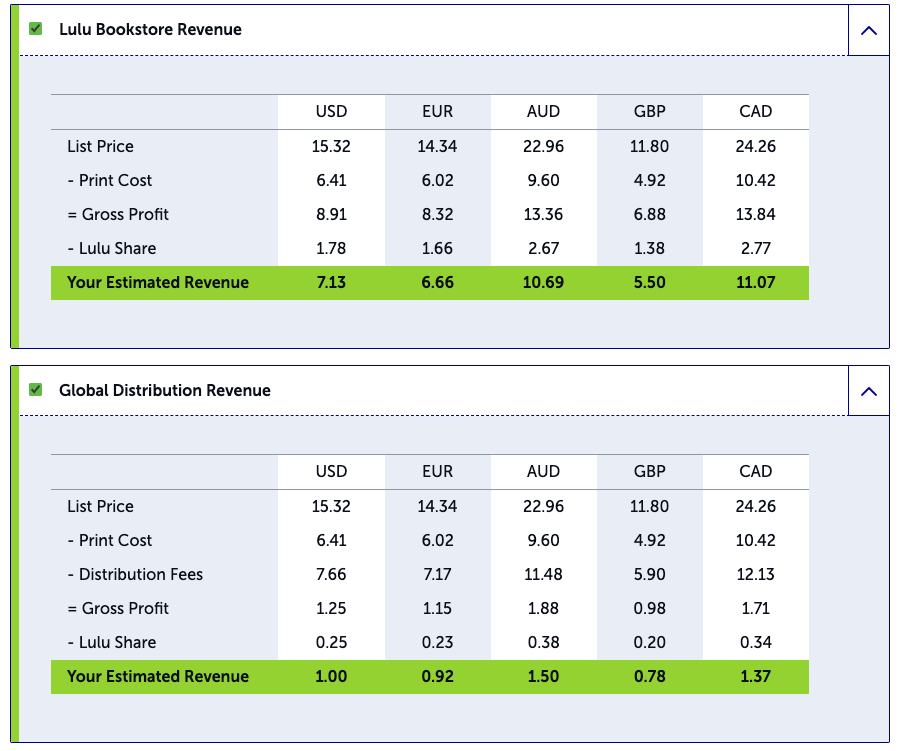This screenshot has height=751, width=898.
Task: Collapse the Lulu Bookstore Revenue panel
Action: [x=869, y=30]
